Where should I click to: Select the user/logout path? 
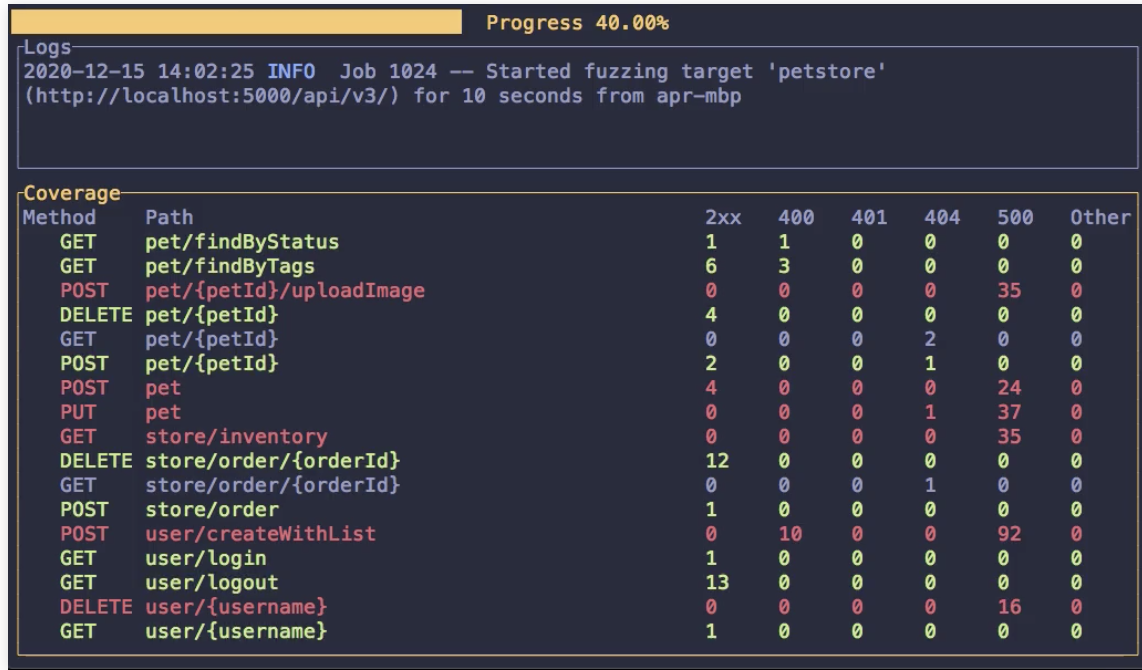click(x=212, y=583)
